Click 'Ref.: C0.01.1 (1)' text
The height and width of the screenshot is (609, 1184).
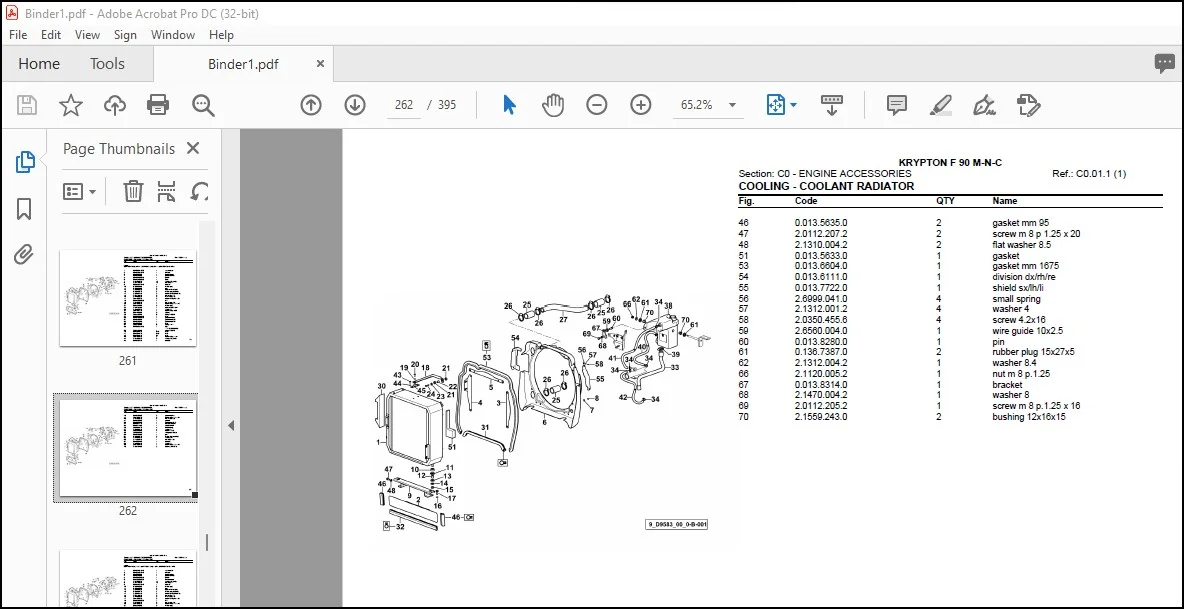1089,174
